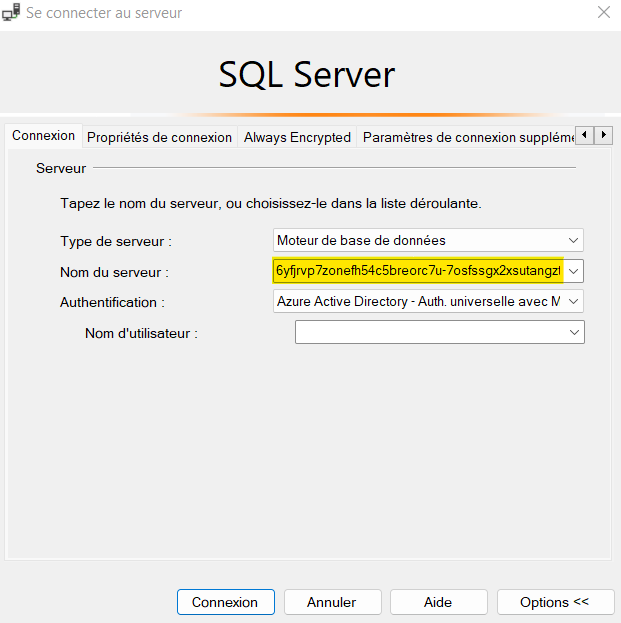The height and width of the screenshot is (623, 621).
Task: Click the Nom du serveur label
Action: click(x=114, y=272)
